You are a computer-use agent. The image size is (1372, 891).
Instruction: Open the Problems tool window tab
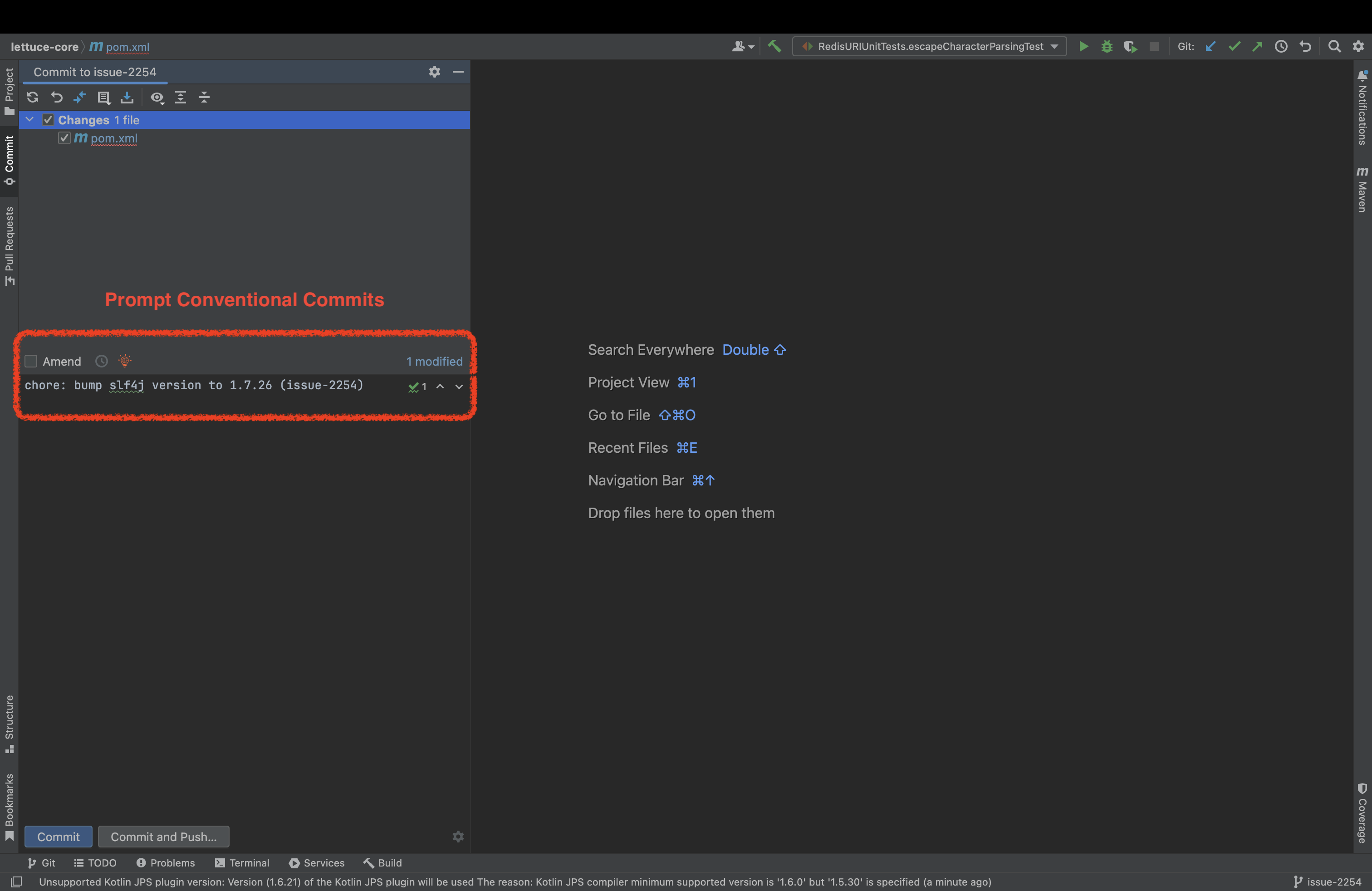click(x=166, y=863)
